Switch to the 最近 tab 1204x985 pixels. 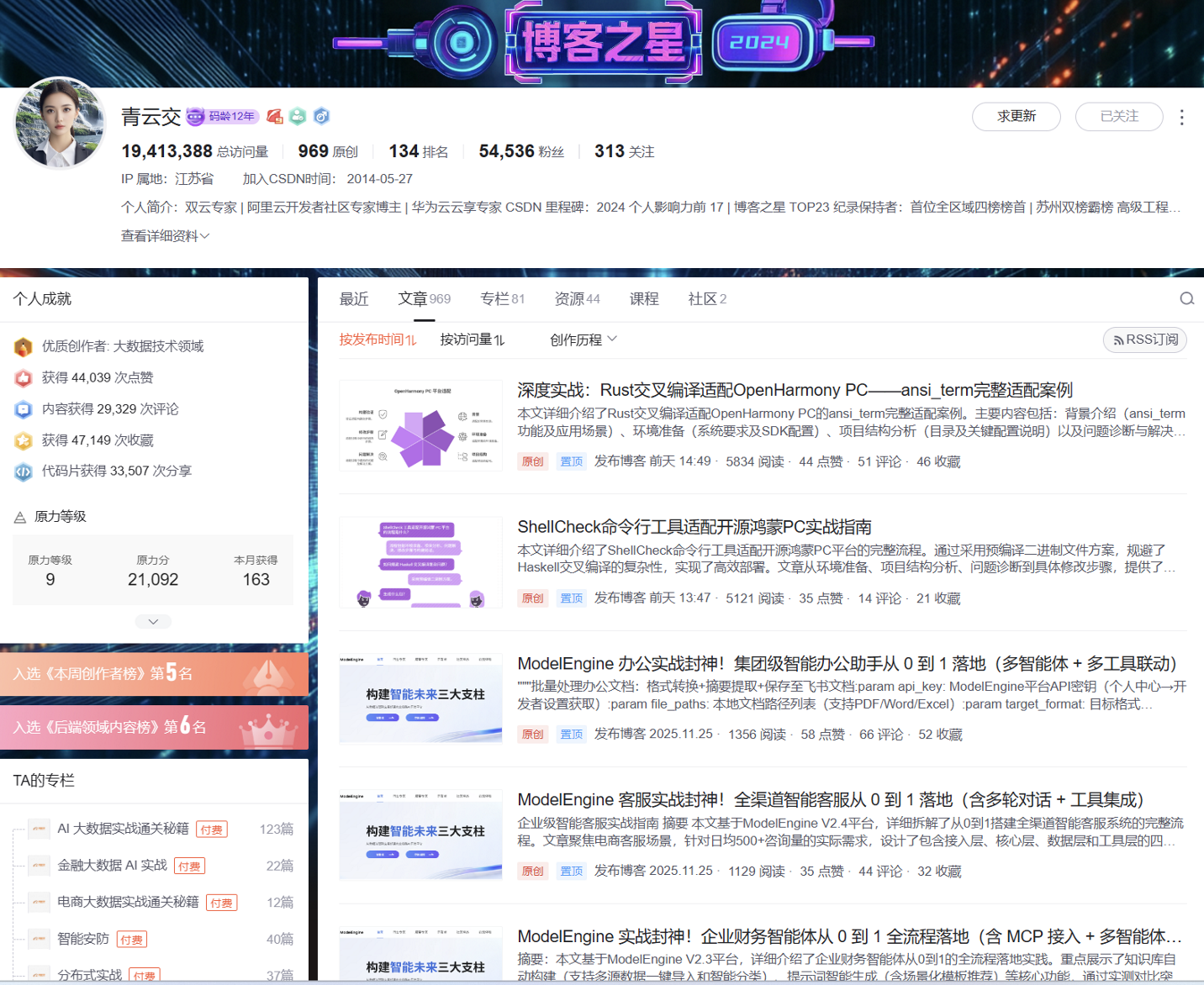click(354, 299)
